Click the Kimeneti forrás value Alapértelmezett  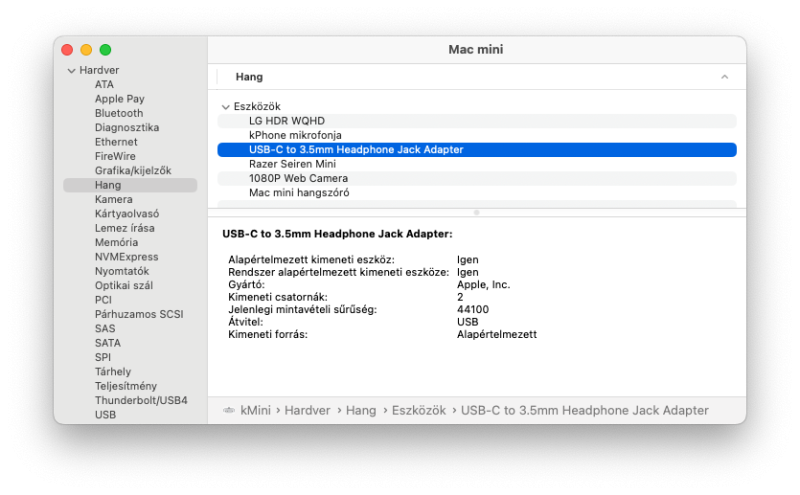click(x=496, y=335)
